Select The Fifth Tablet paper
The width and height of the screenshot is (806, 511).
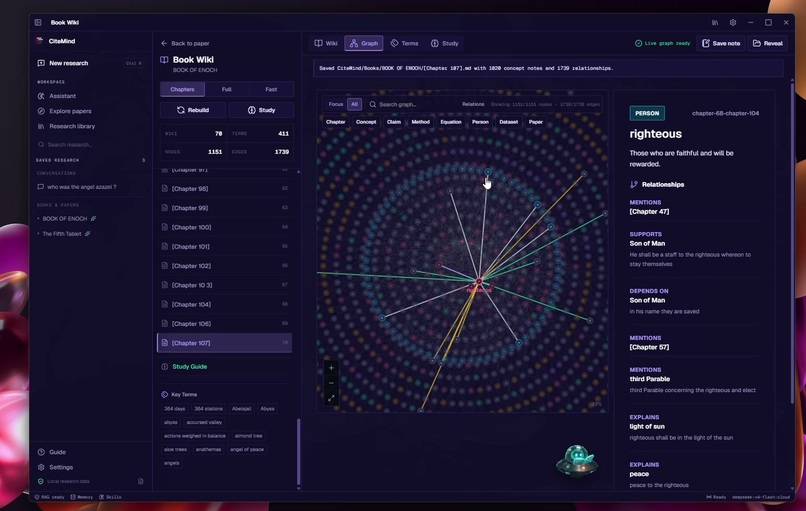pyautogui.click(x=62, y=234)
